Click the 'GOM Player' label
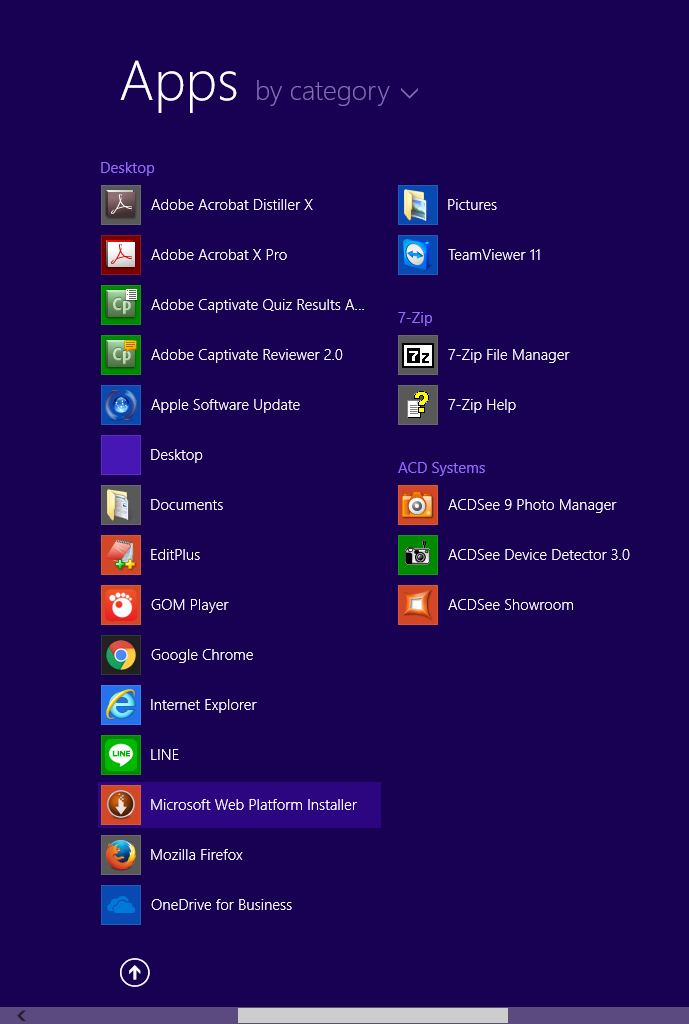This screenshot has width=689, height=1024. pyautogui.click(x=189, y=605)
